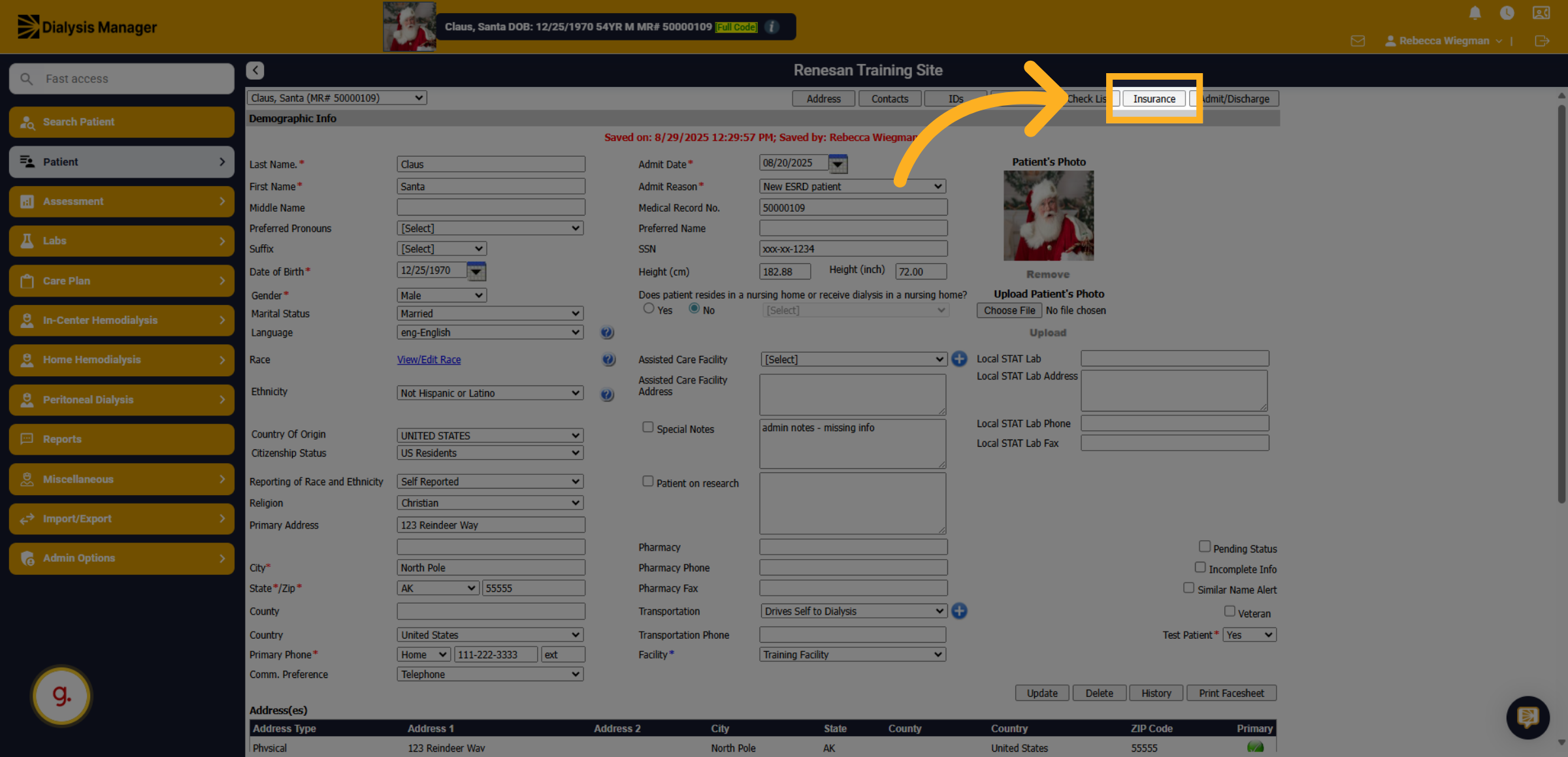Open the Marital Status dropdown
1568x757 pixels.
coord(490,314)
